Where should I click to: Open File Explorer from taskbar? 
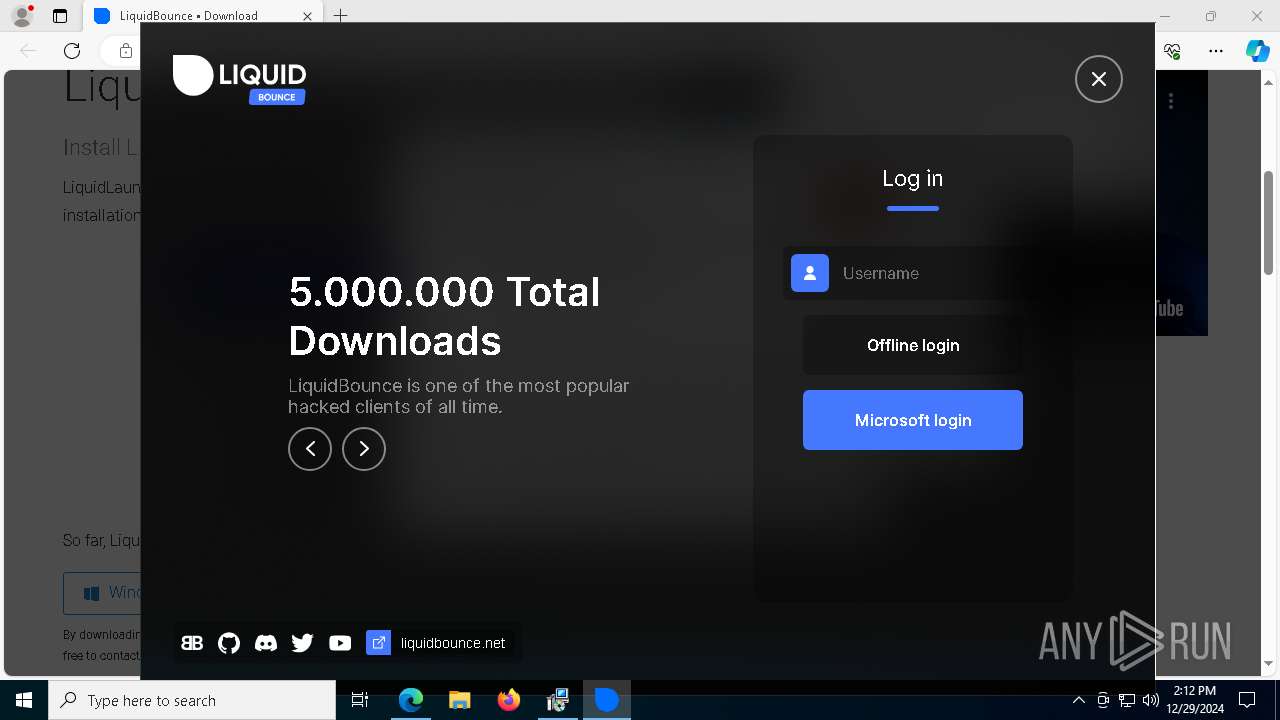click(459, 700)
